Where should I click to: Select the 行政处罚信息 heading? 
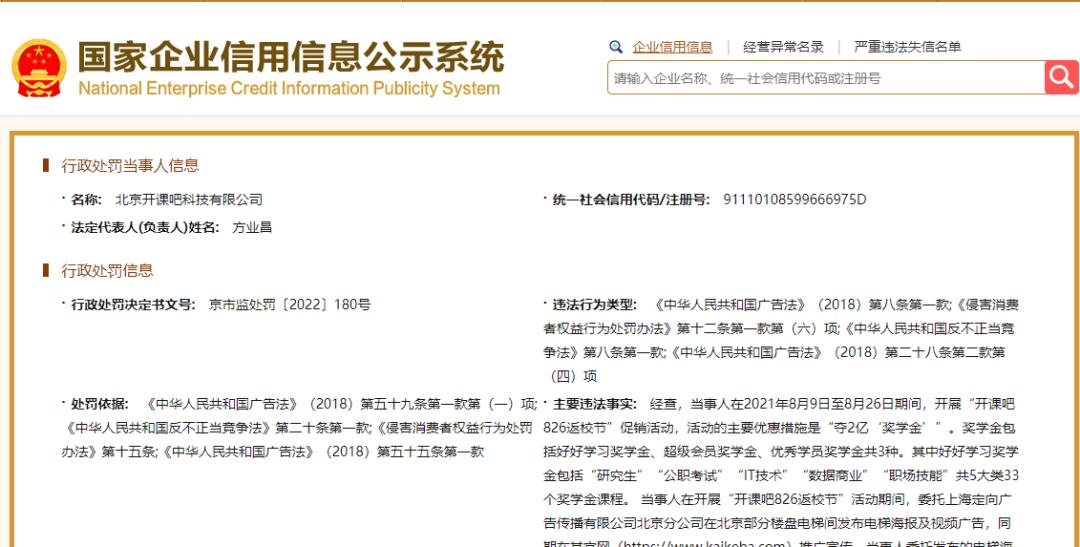107,270
